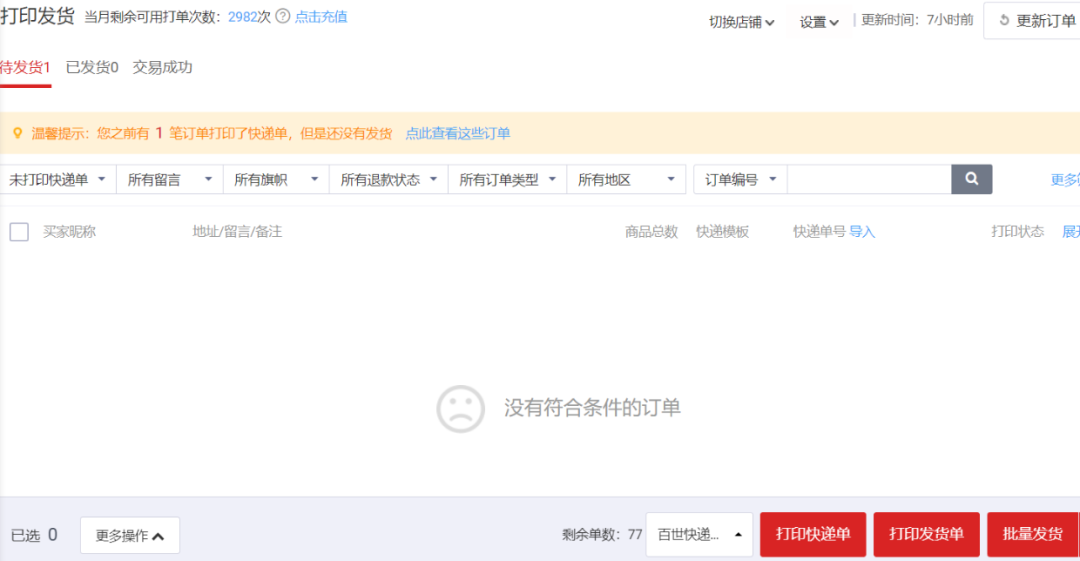
Task: Open the 点此查看这些订单 link
Action: tap(458, 134)
